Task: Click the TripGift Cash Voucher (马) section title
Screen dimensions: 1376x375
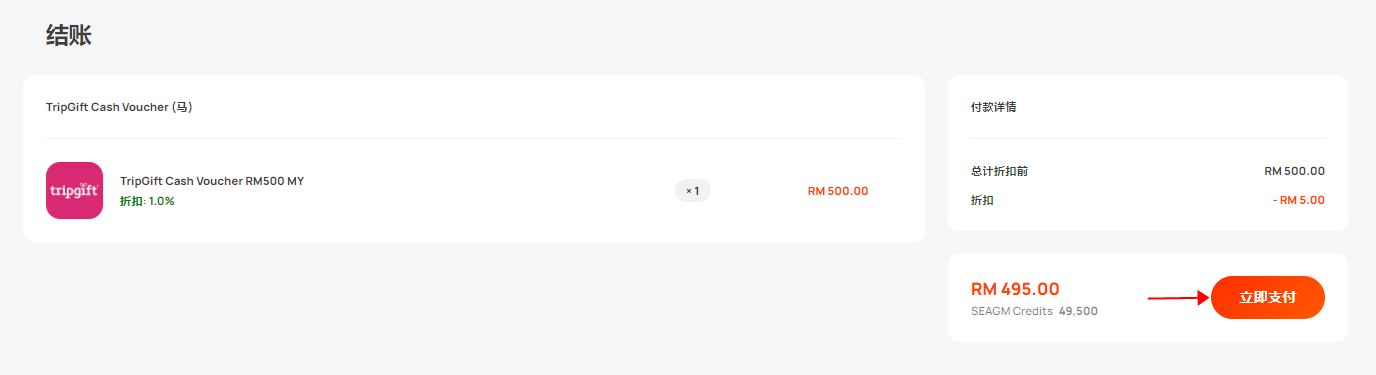Action: (x=119, y=107)
